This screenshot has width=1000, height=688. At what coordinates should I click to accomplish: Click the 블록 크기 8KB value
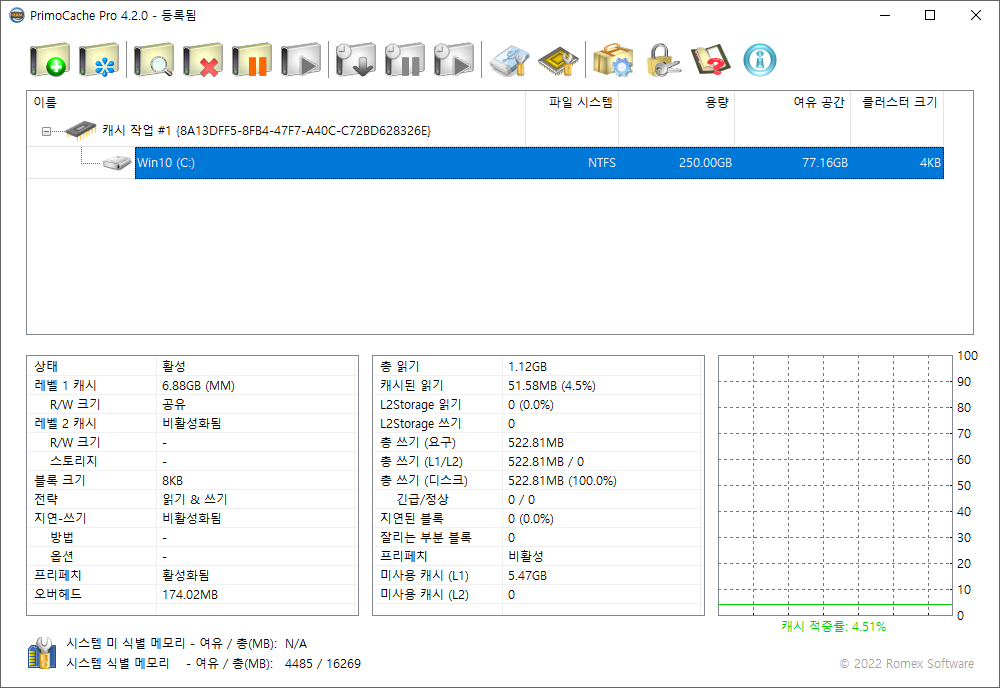[172, 481]
